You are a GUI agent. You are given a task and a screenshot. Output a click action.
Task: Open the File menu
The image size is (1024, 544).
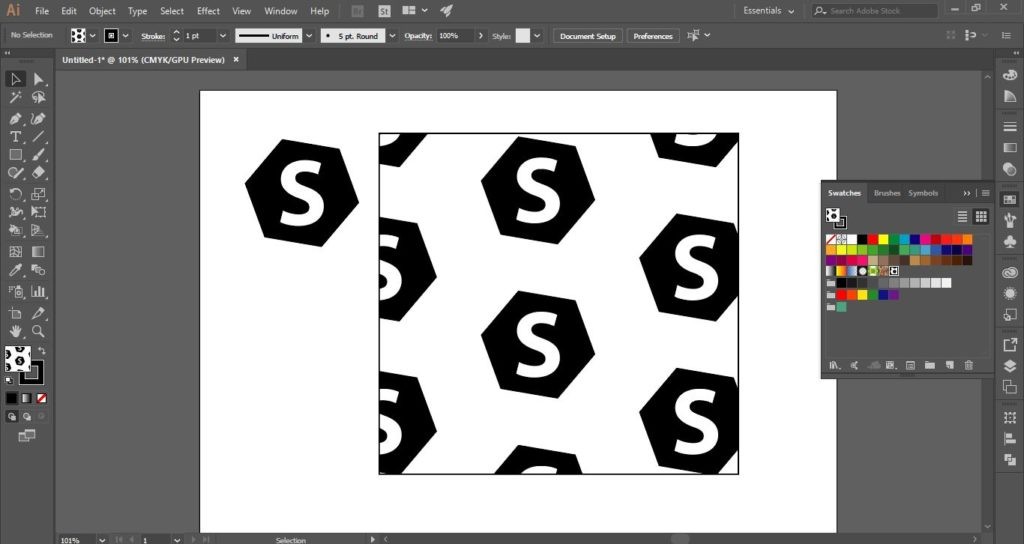click(42, 11)
